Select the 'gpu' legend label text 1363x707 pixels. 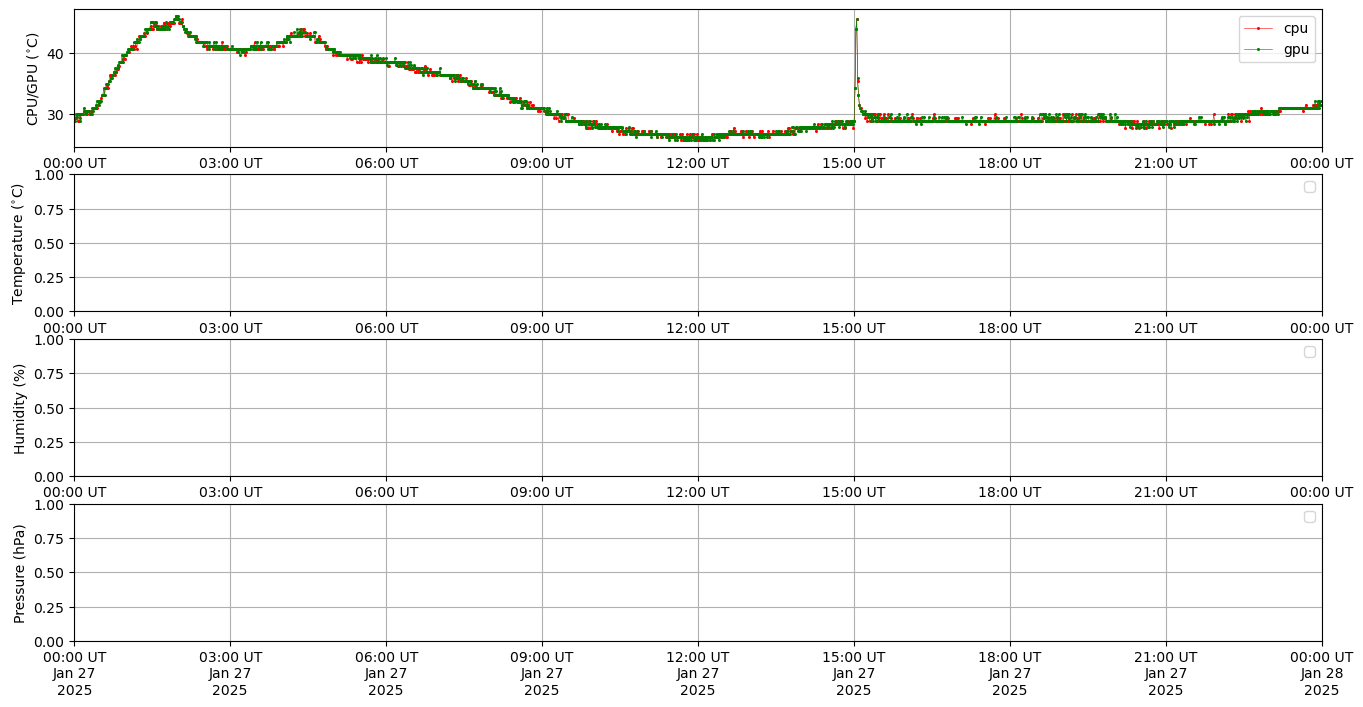click(1296, 49)
